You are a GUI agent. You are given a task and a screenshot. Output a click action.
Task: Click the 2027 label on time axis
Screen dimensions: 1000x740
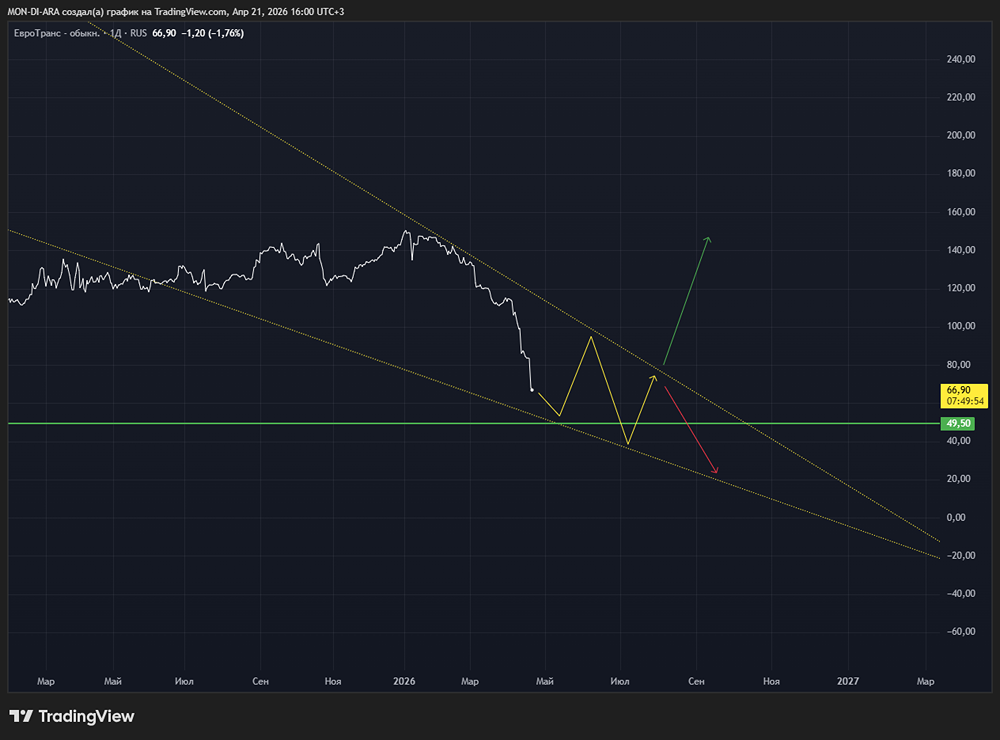coord(848,681)
